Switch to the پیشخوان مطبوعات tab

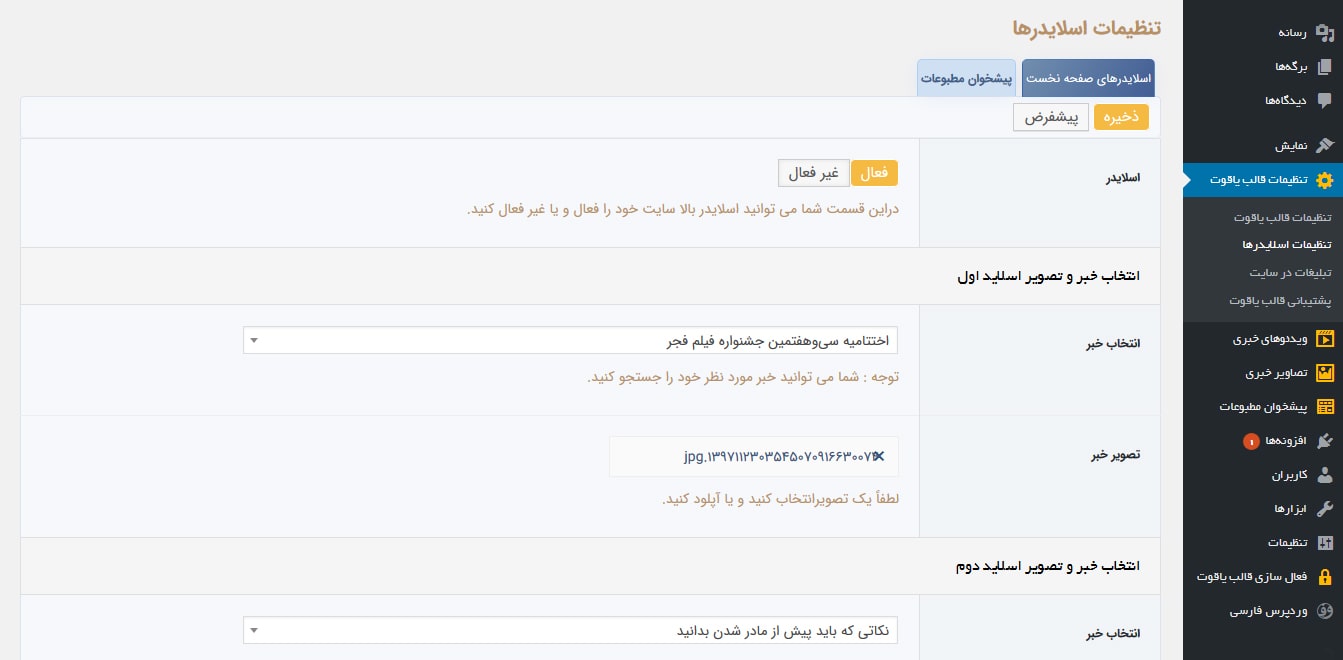point(967,78)
